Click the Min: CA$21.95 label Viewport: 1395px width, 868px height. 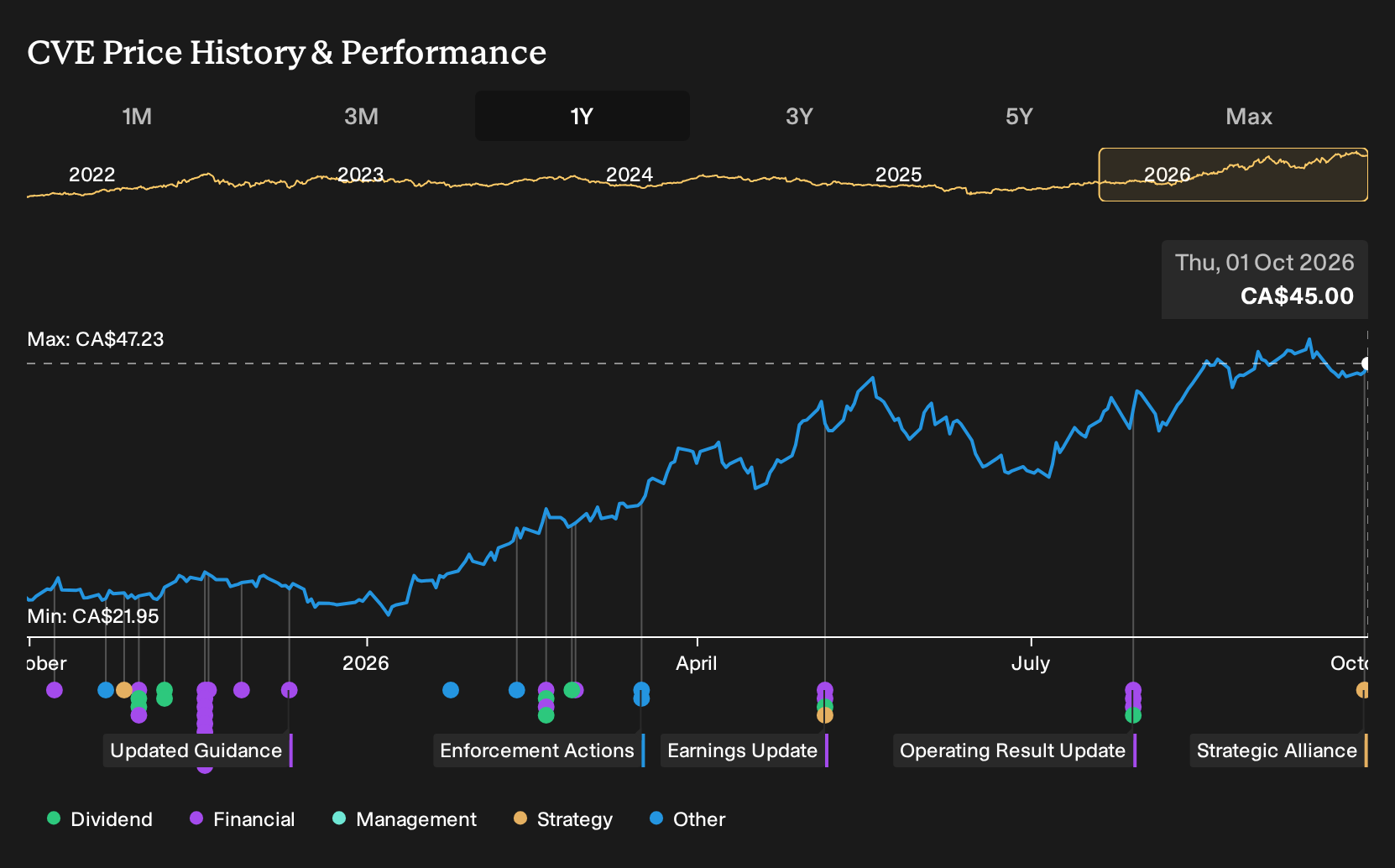tap(93, 616)
